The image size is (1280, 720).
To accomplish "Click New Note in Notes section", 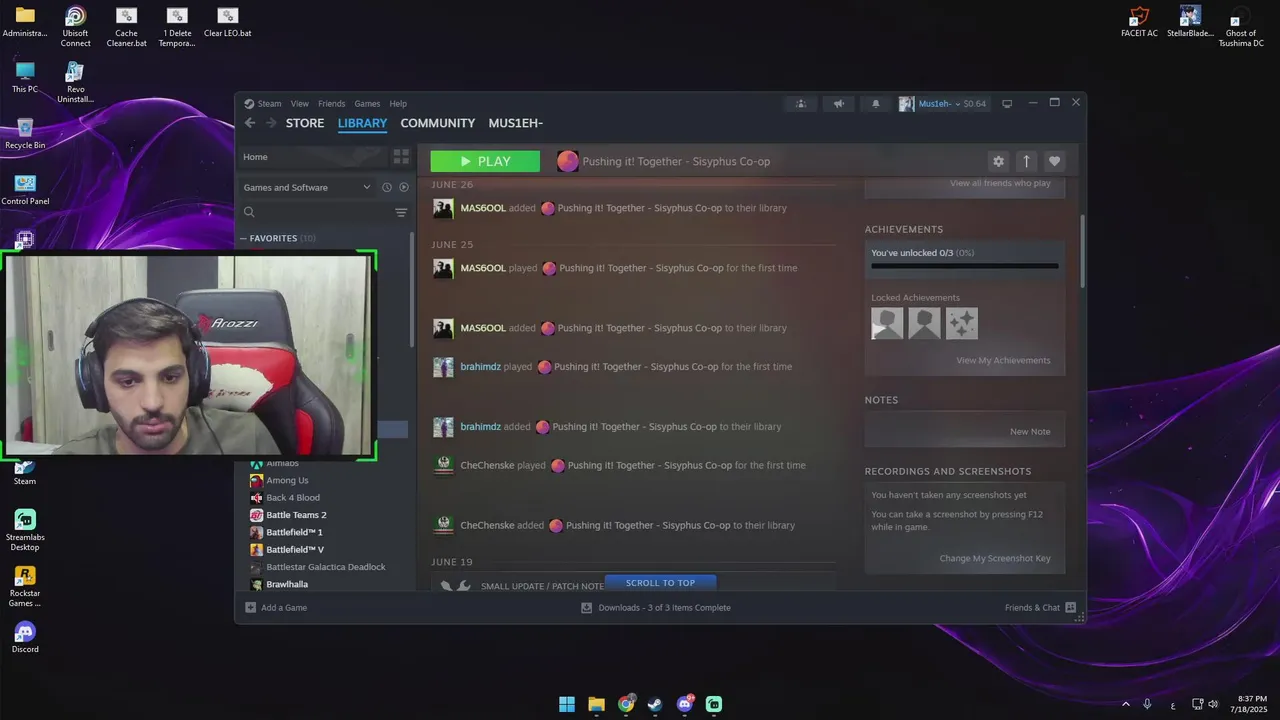I will point(1030,432).
